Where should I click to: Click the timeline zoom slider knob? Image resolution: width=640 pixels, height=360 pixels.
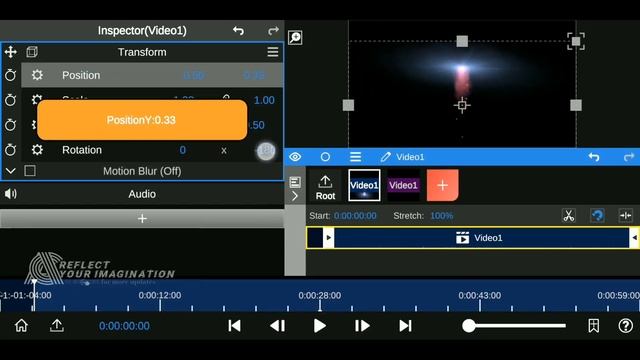tap(469, 326)
